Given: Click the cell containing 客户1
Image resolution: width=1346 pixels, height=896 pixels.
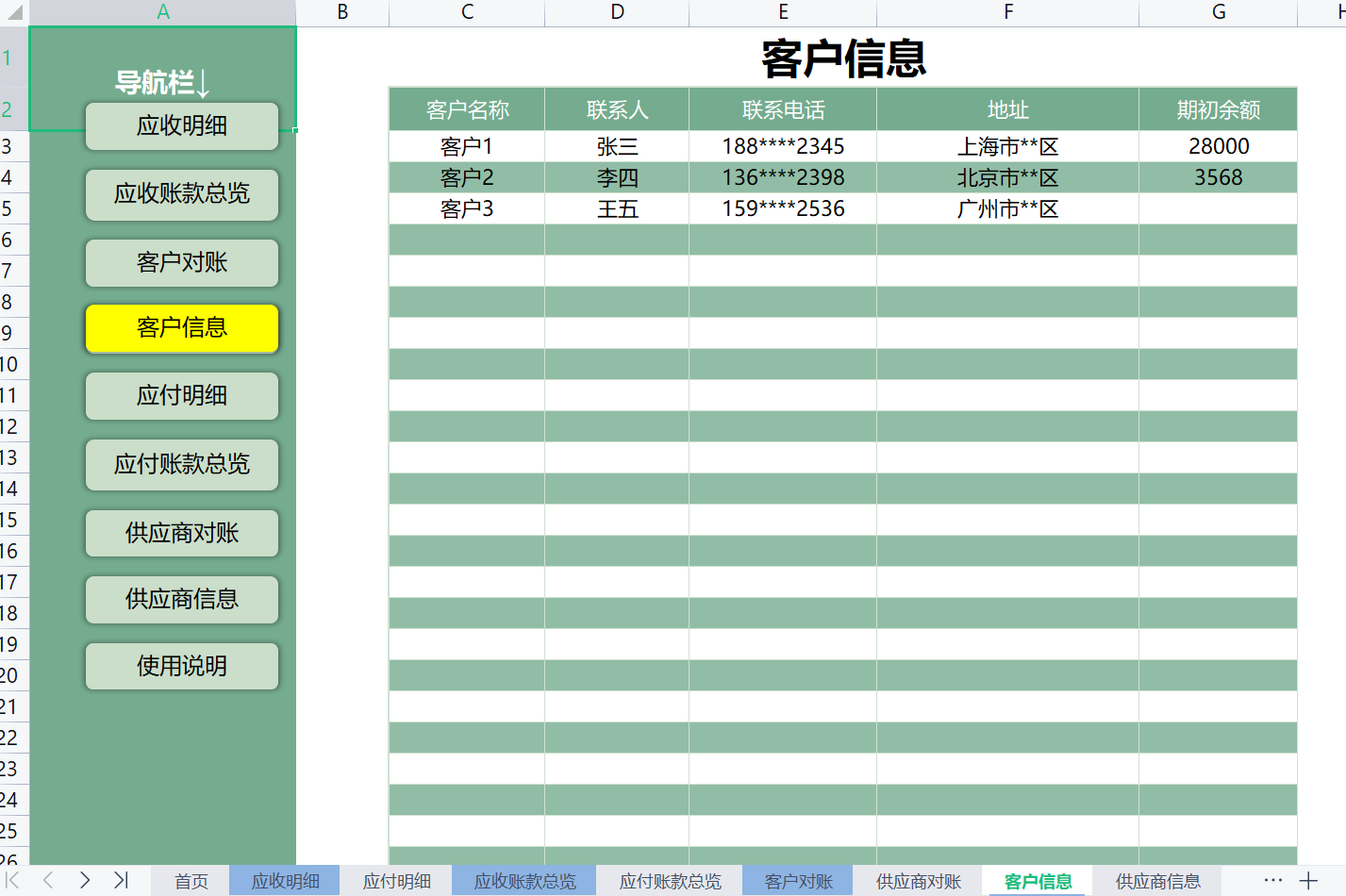Looking at the screenshot, I should 467,146.
